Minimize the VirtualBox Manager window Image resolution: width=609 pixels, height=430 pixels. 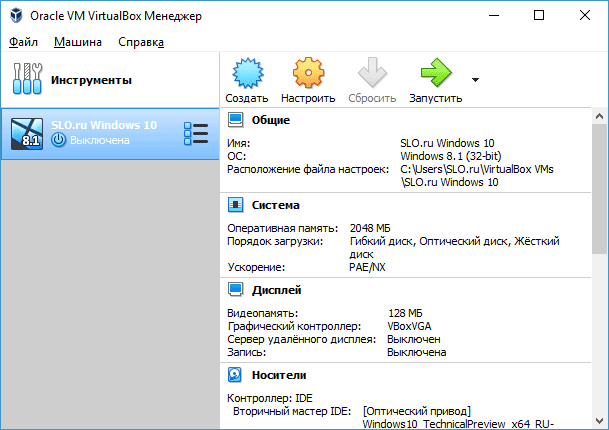494,16
